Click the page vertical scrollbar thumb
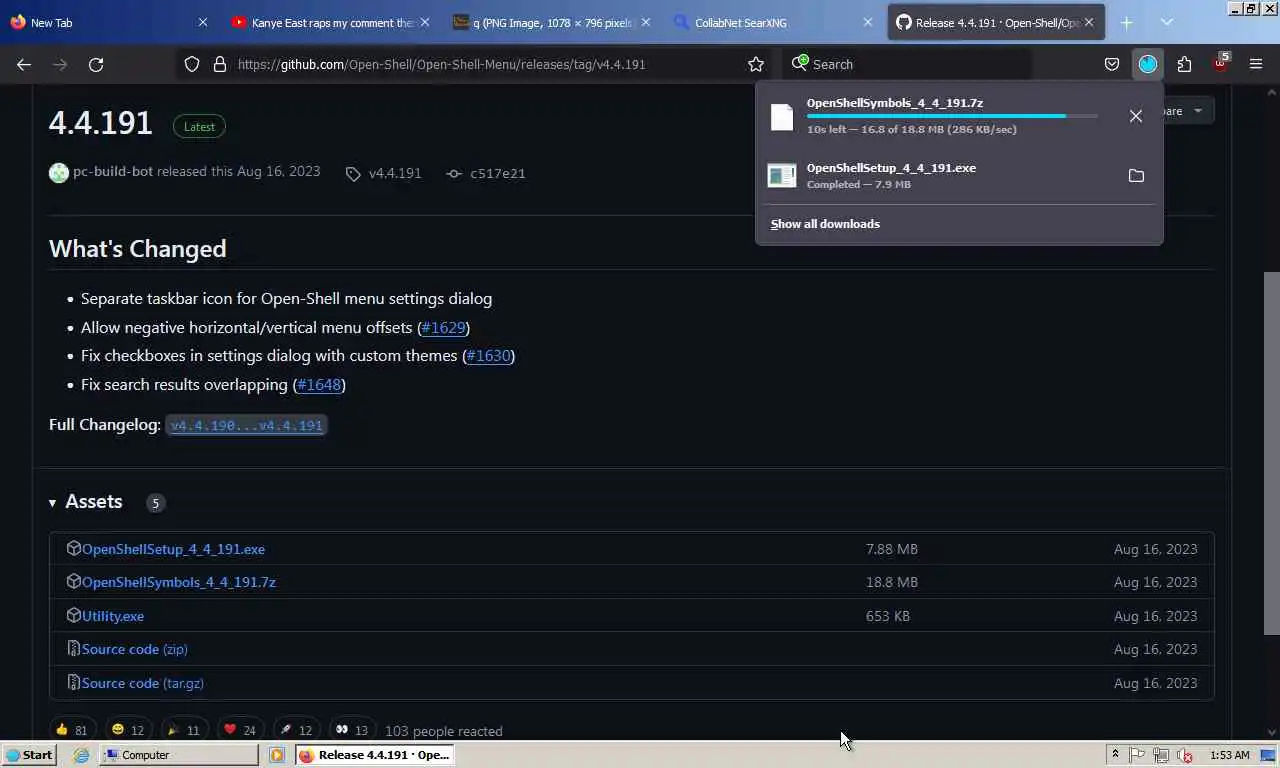 pyautogui.click(x=1272, y=452)
